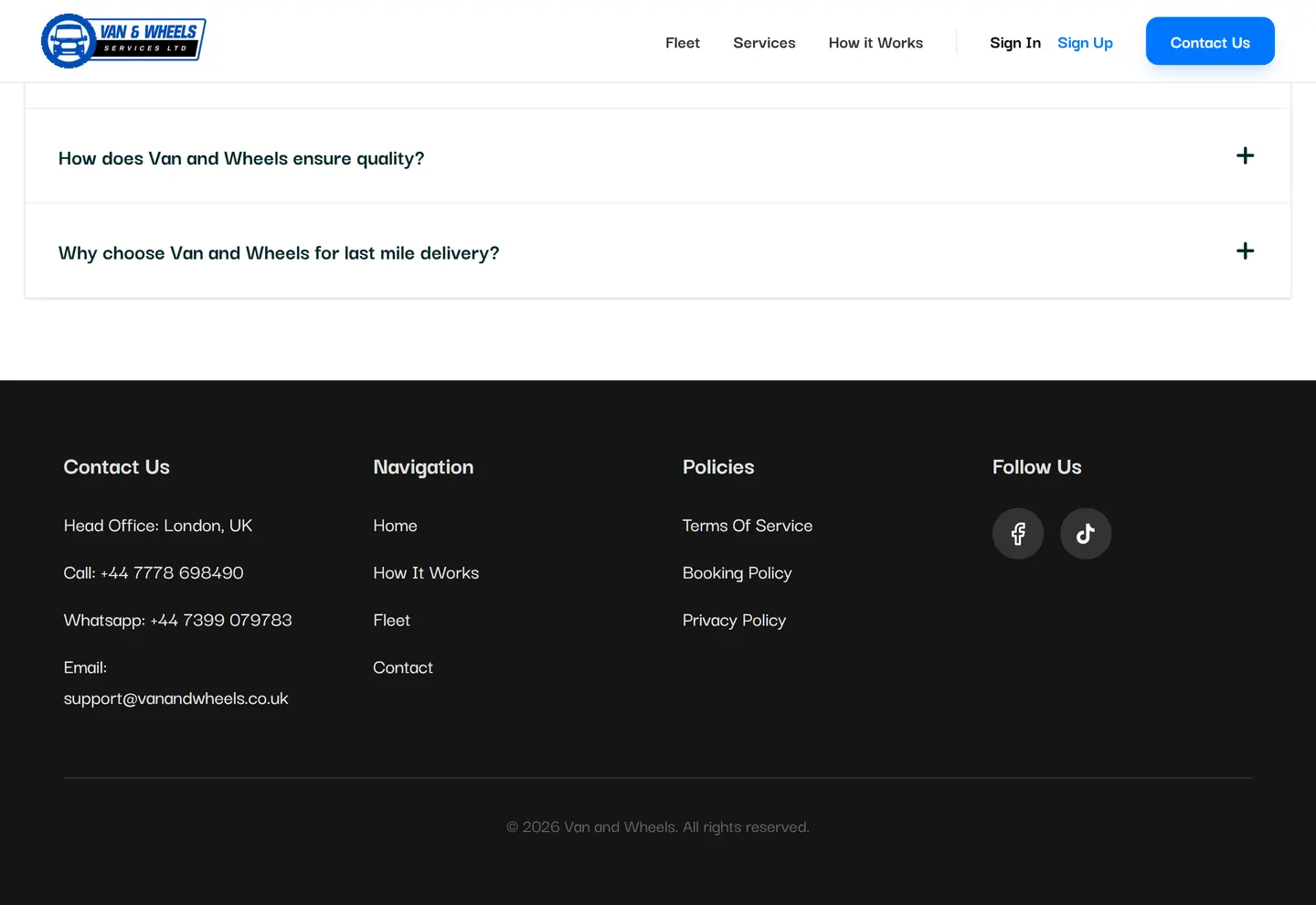The image size is (1316, 905).
Task: Click the 'Navigation' footer heading
Action: [423, 467]
